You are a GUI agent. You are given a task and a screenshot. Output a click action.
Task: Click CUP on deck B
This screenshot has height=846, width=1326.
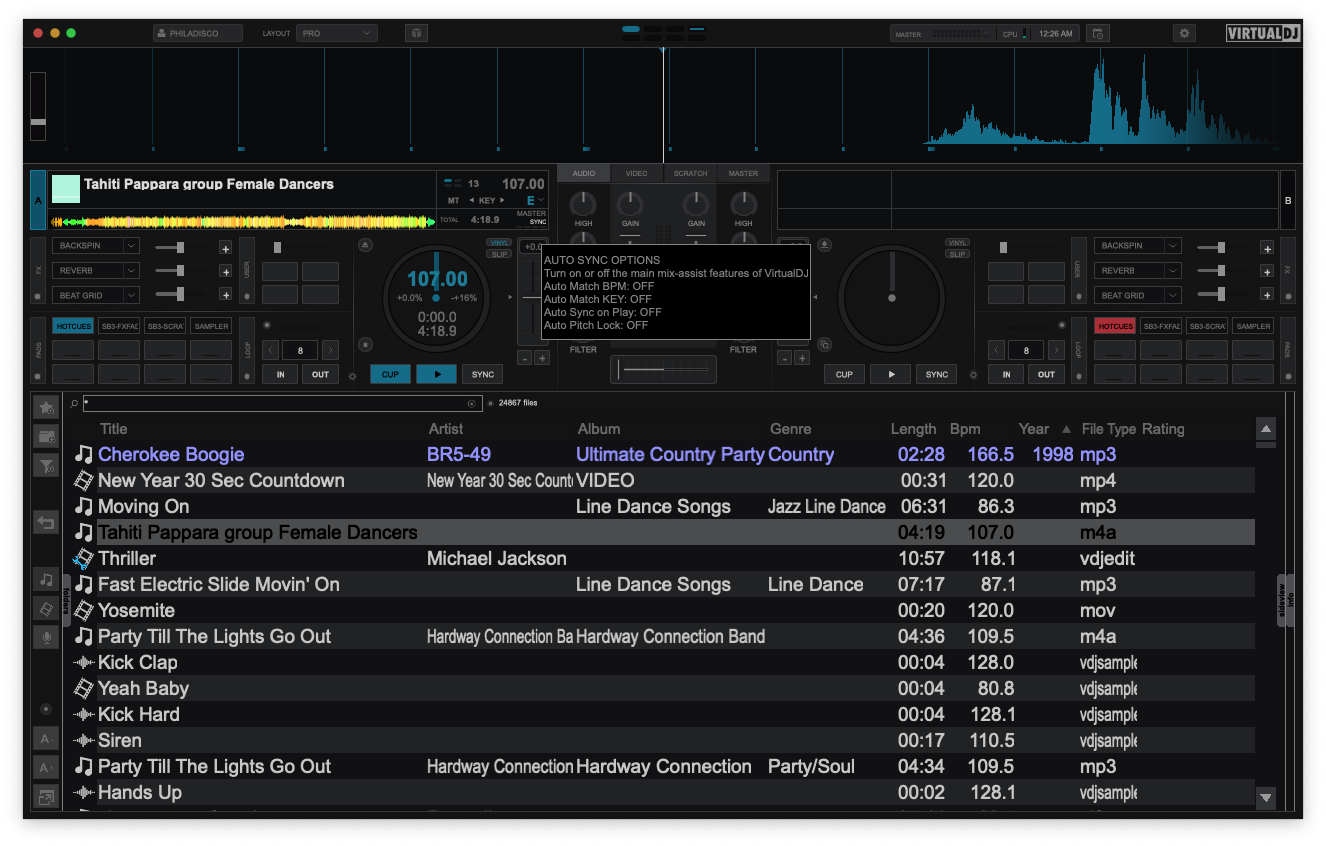(844, 375)
